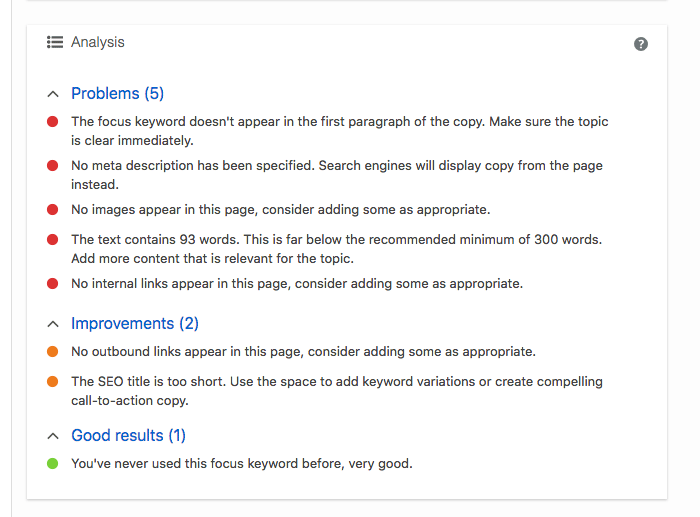This screenshot has height=517, width=700.
Task: Click red bullet for internal links problem
Action: click(53, 284)
